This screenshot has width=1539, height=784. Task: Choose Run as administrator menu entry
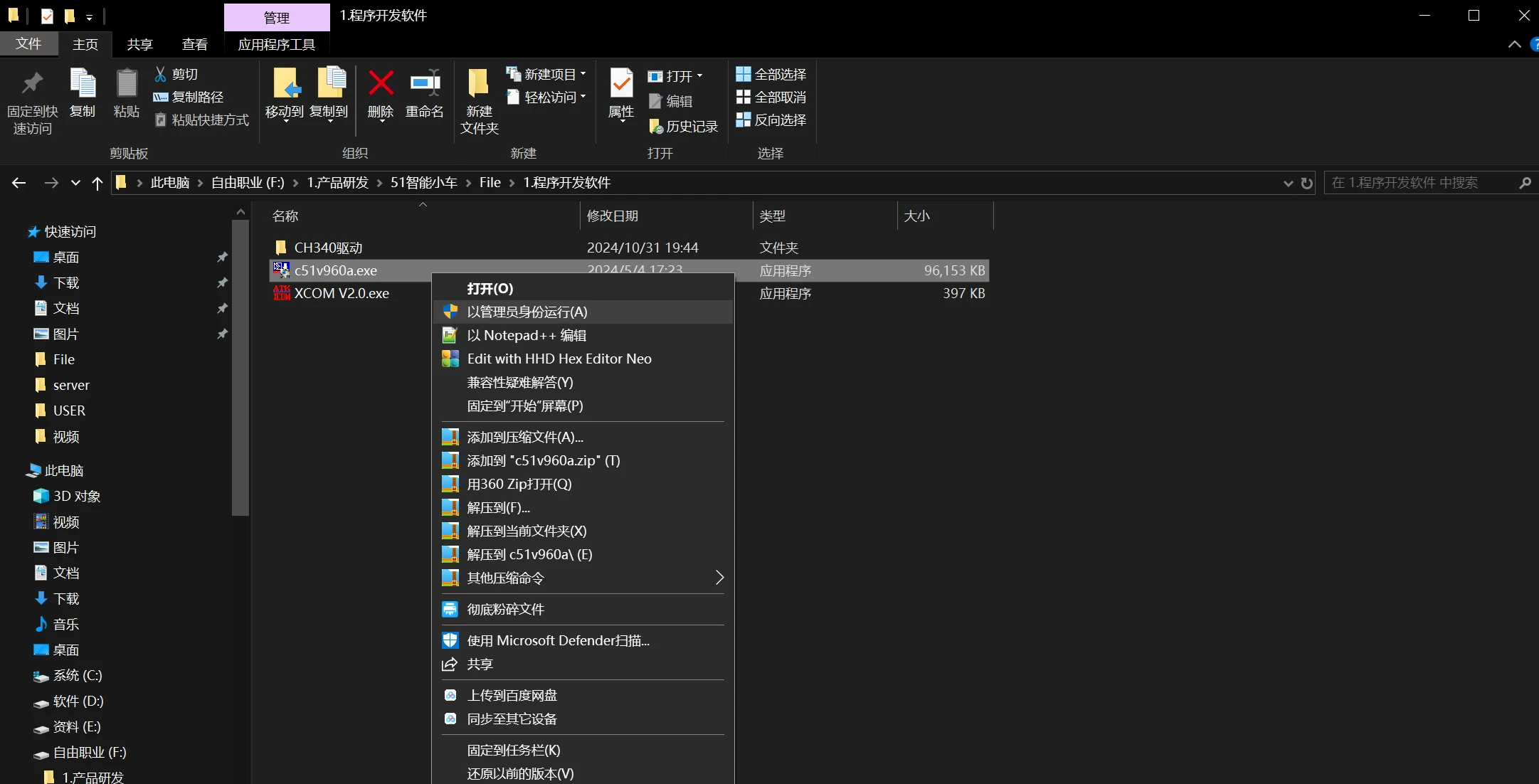tap(527, 312)
